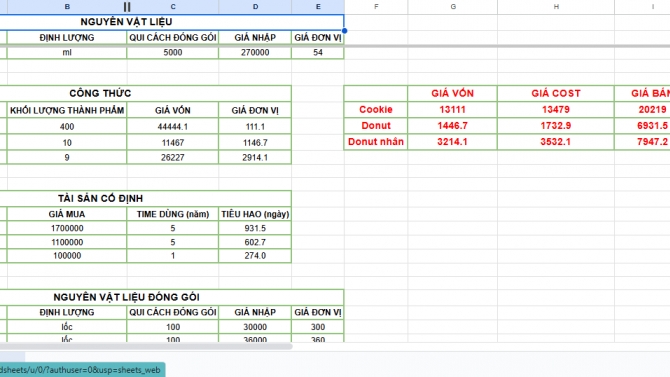The height and width of the screenshot is (377, 670).
Task: Select the ml unit cell
Action: (x=67, y=53)
